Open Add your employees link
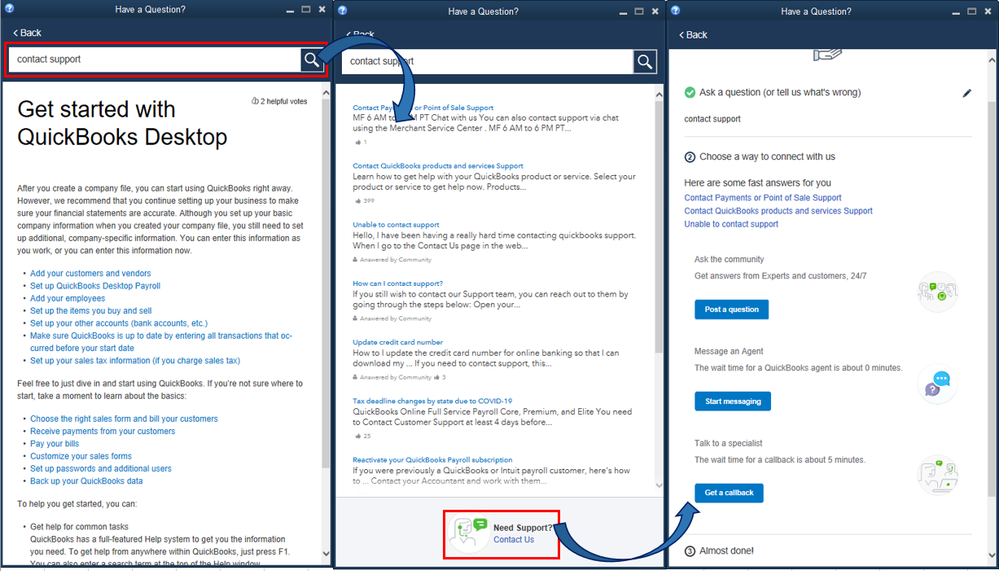The image size is (999, 571). [x=68, y=298]
